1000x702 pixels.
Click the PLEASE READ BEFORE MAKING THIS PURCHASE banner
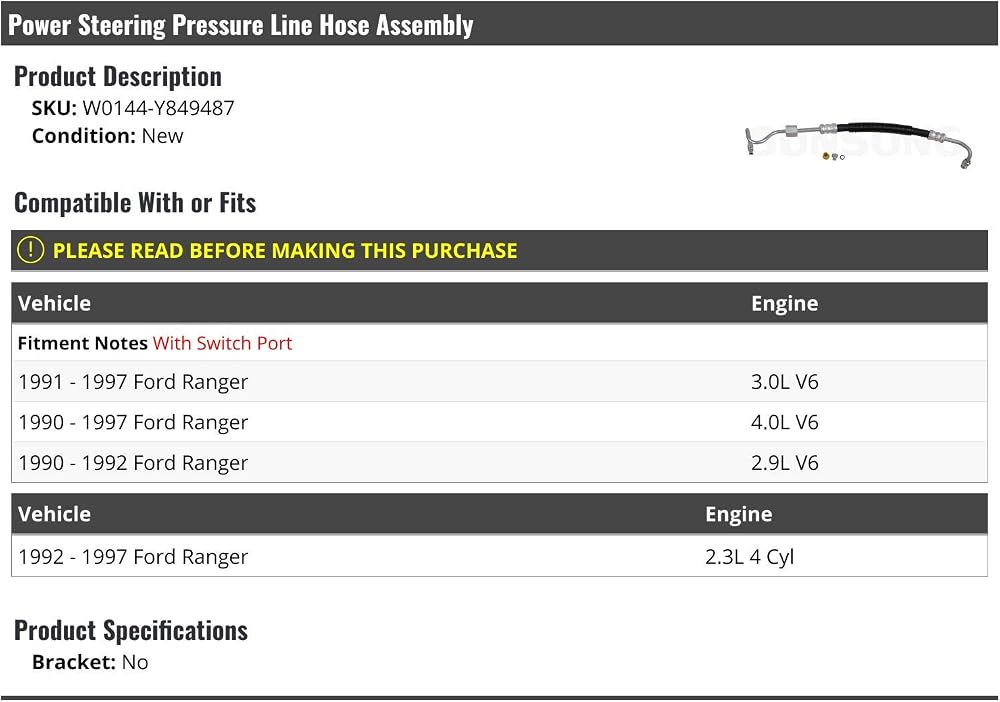coord(499,251)
